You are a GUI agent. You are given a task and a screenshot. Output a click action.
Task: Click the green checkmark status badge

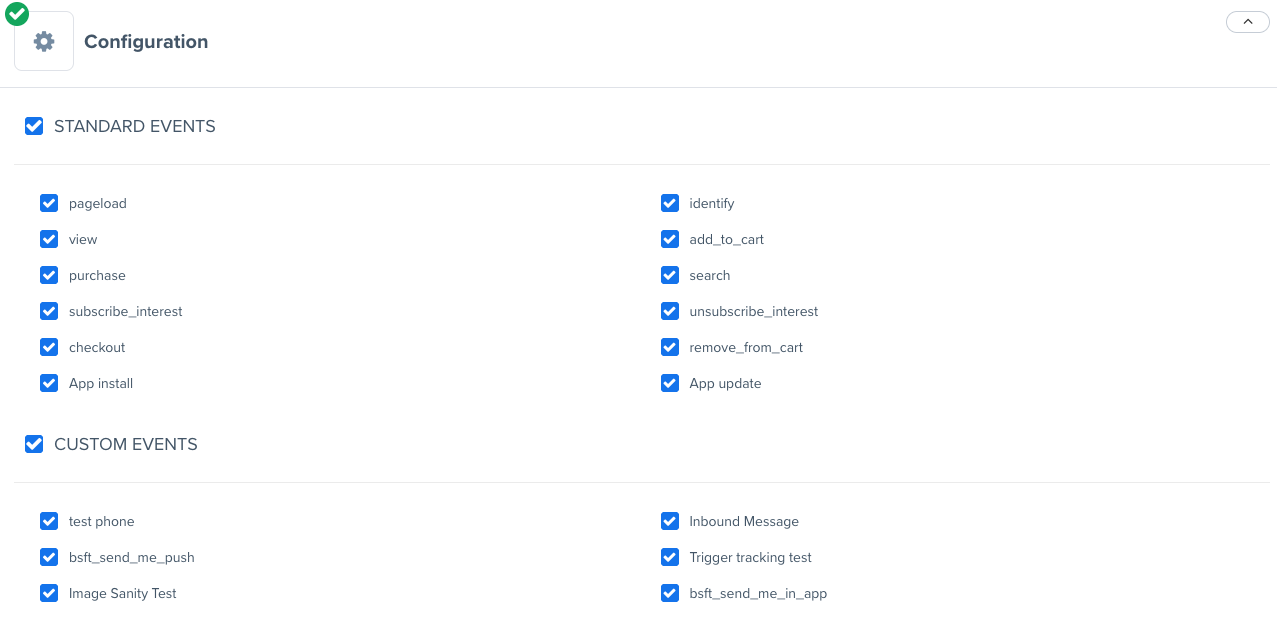tap(17, 14)
